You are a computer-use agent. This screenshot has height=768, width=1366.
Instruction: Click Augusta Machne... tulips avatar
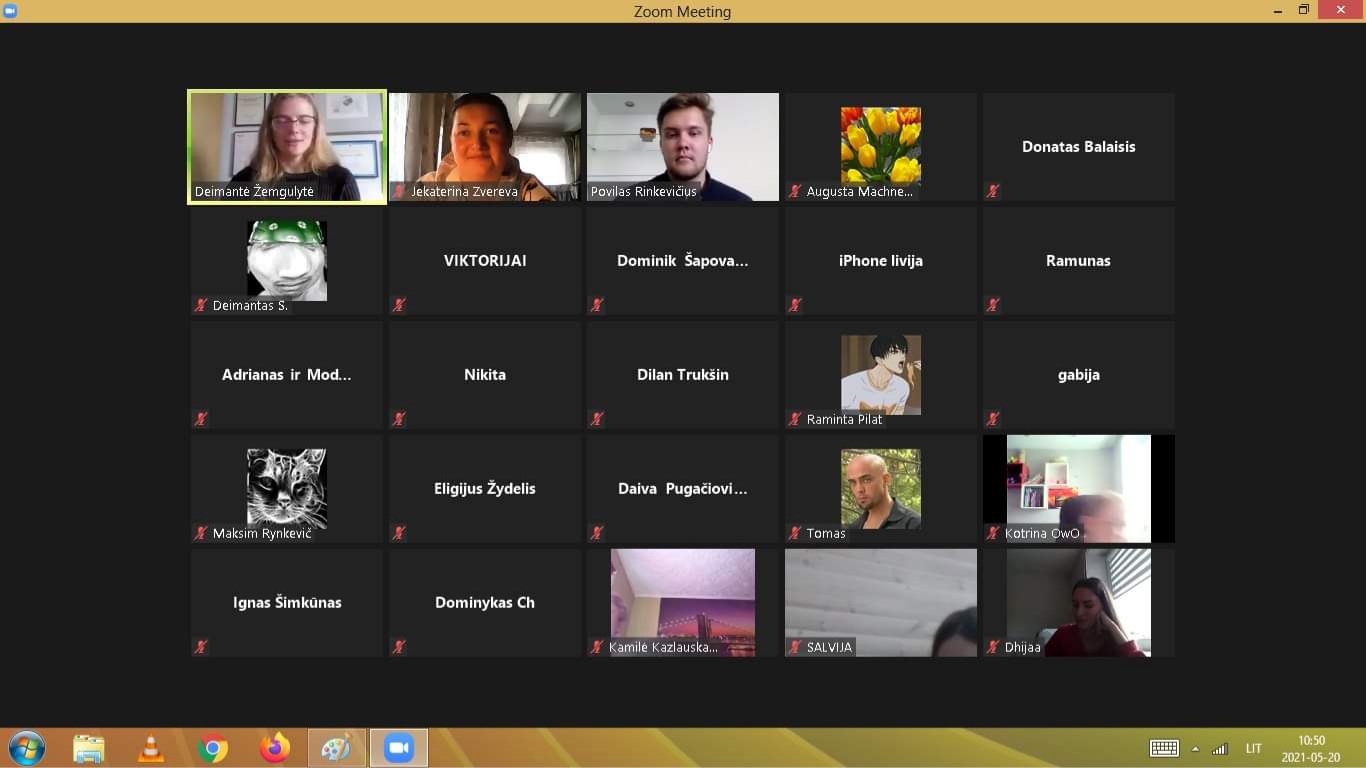coord(881,146)
